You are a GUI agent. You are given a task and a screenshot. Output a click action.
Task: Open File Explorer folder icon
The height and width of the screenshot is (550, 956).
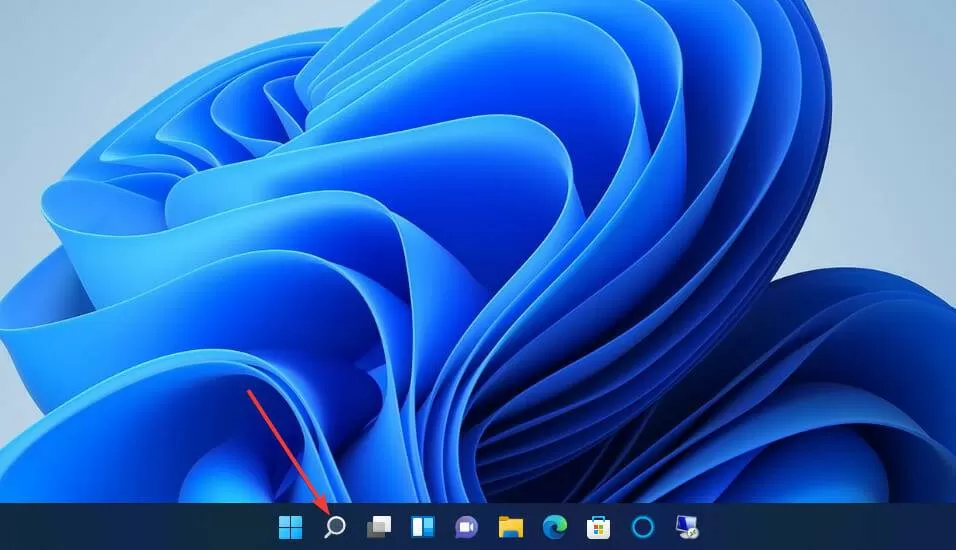click(x=511, y=527)
